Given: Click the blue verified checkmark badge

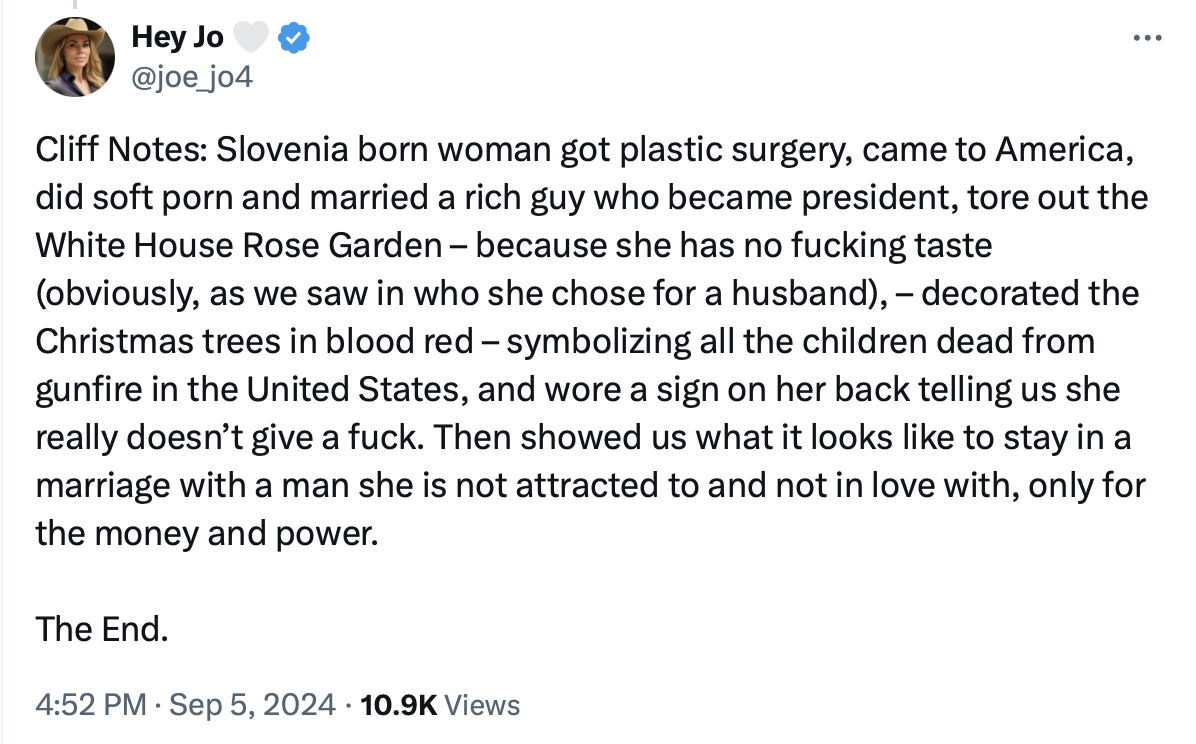Looking at the screenshot, I should [x=294, y=37].
